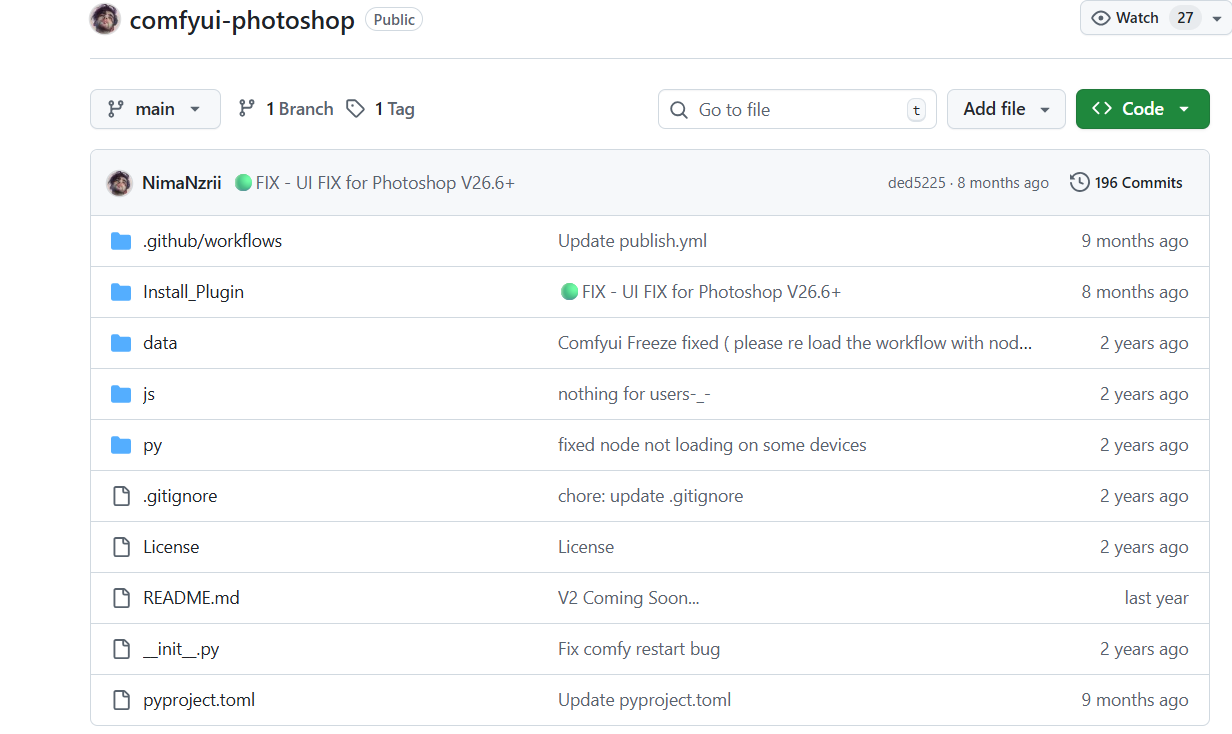Click the branch icon beside 1 Branch
1232x734 pixels.
point(247,109)
